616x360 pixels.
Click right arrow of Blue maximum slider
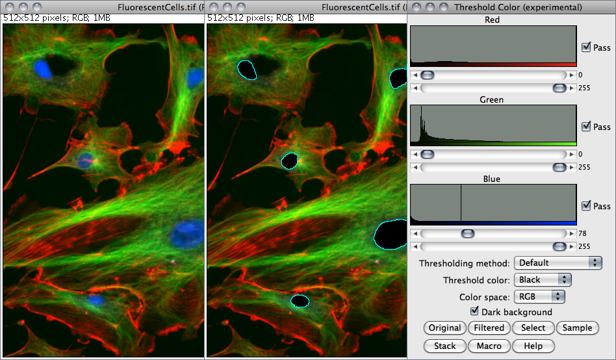572,246
